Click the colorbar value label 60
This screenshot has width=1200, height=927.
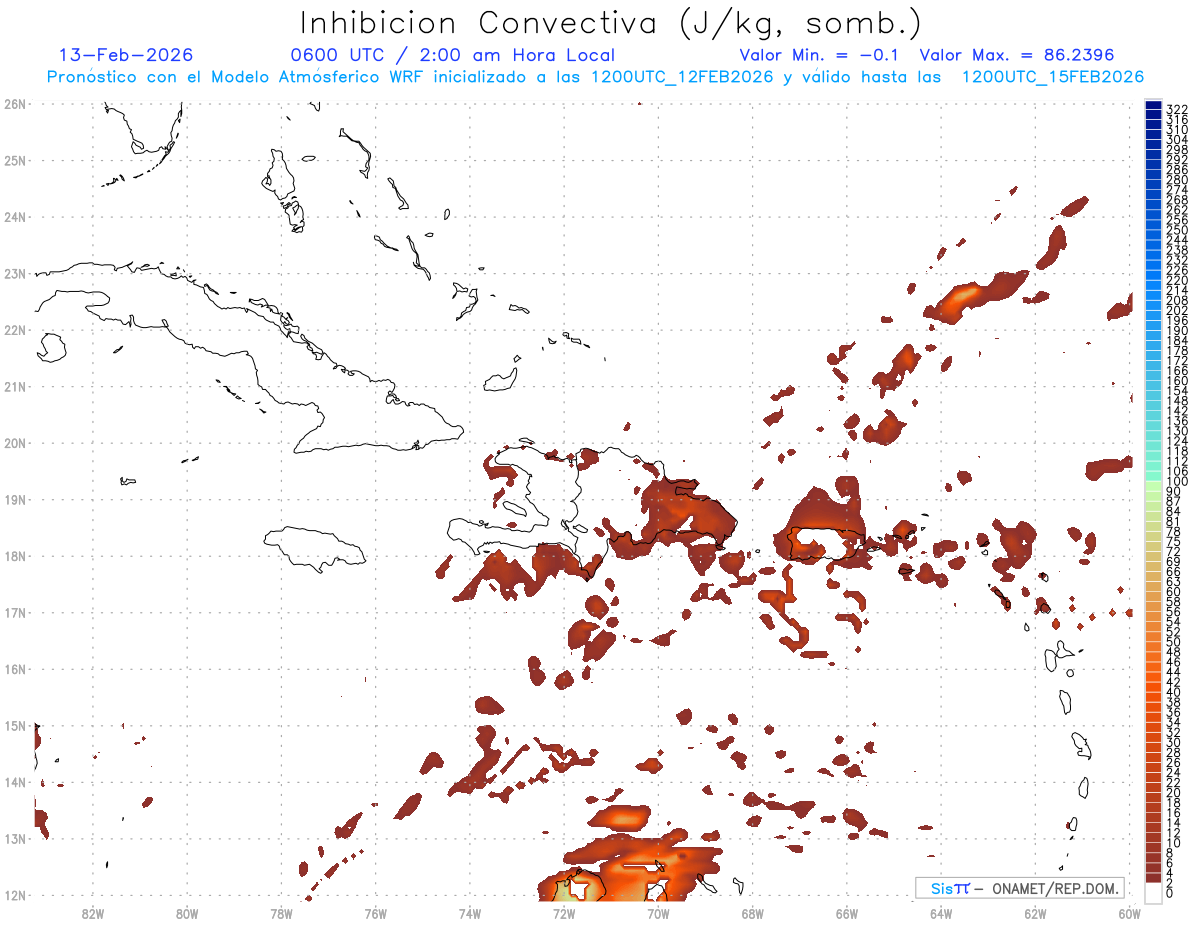(x=1173, y=592)
